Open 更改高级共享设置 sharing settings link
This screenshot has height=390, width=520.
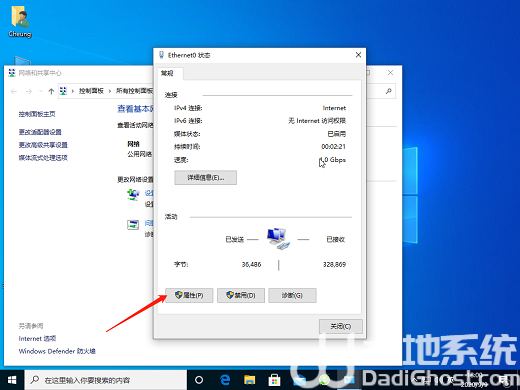43,145
